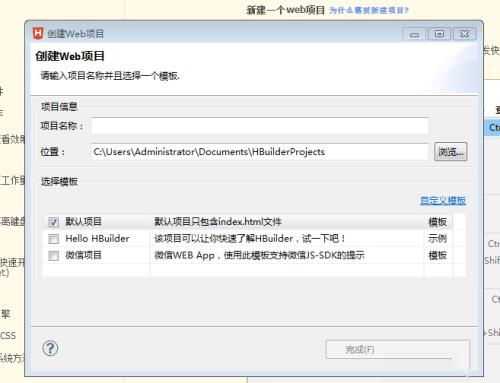Click the HBuilder logo in title bar
This screenshot has height=383, width=500.
pos(38,33)
